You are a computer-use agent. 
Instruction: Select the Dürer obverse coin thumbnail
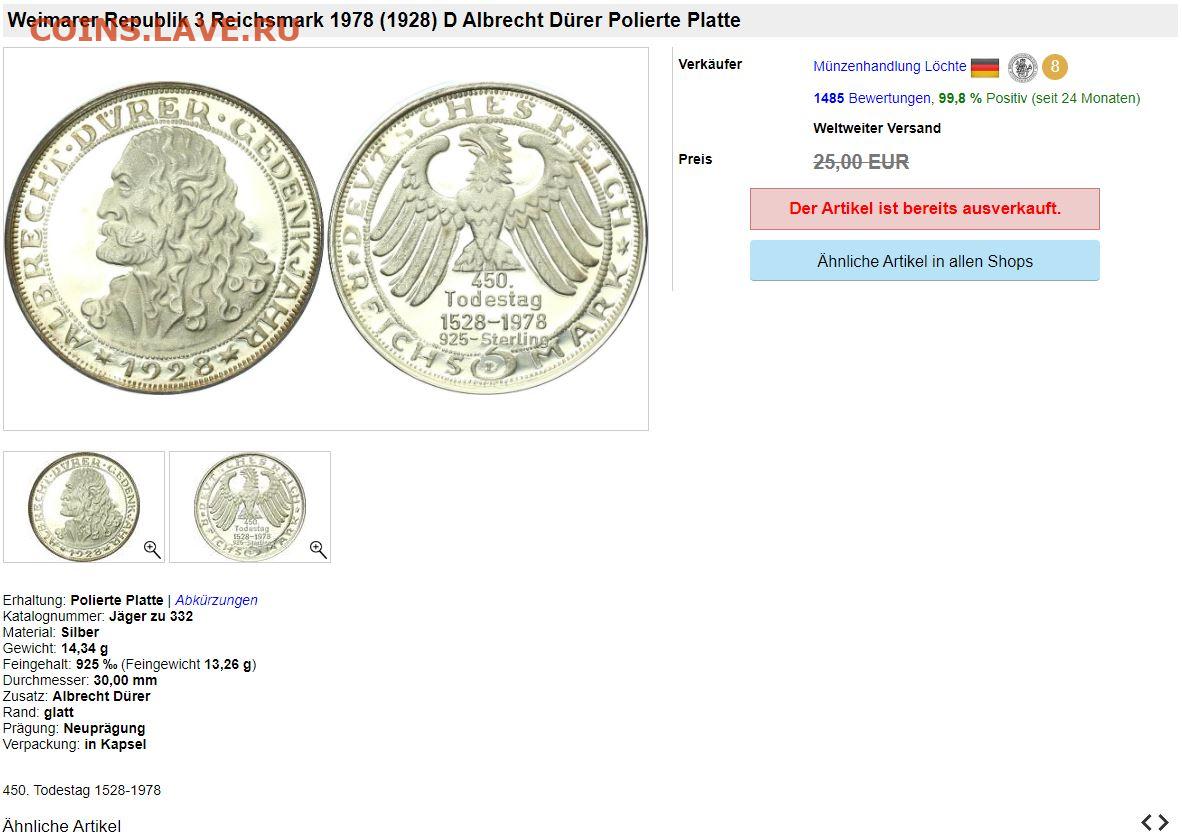(84, 506)
